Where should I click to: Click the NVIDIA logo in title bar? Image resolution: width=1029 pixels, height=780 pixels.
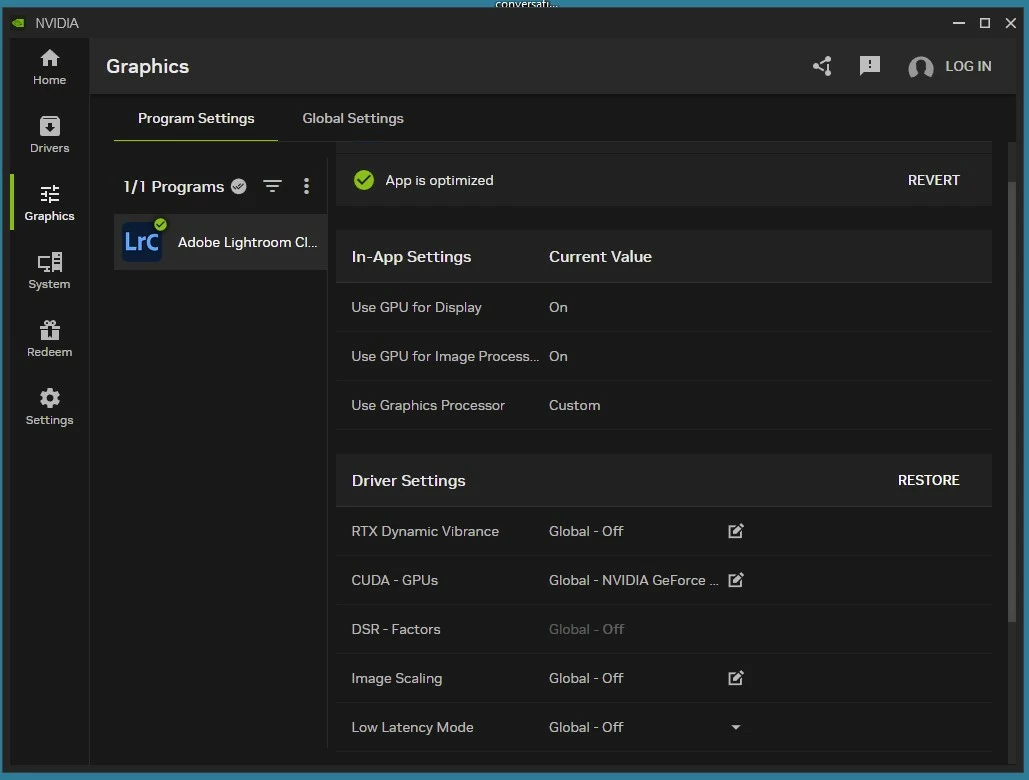tap(18, 23)
